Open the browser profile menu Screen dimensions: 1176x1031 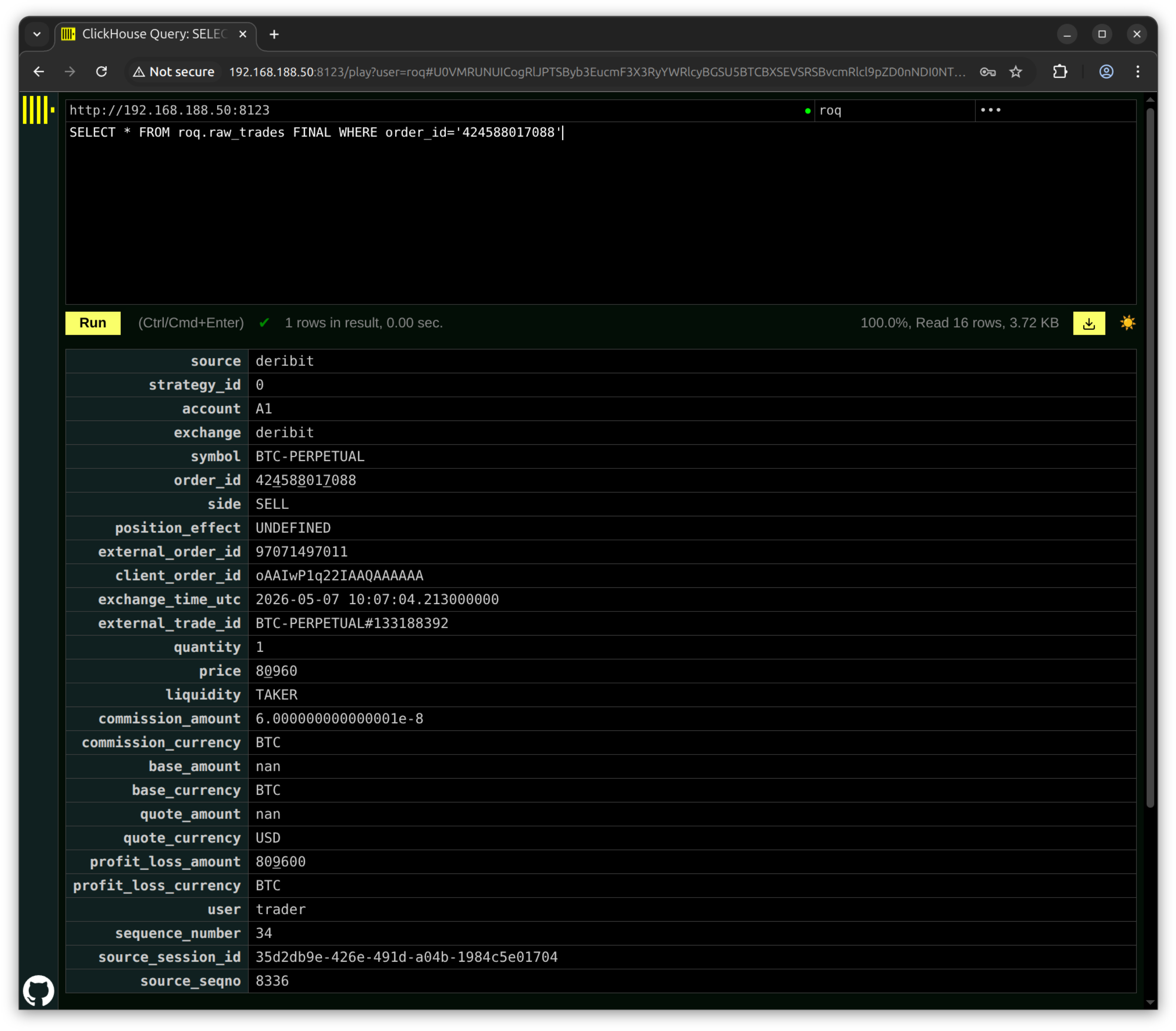(x=1106, y=72)
